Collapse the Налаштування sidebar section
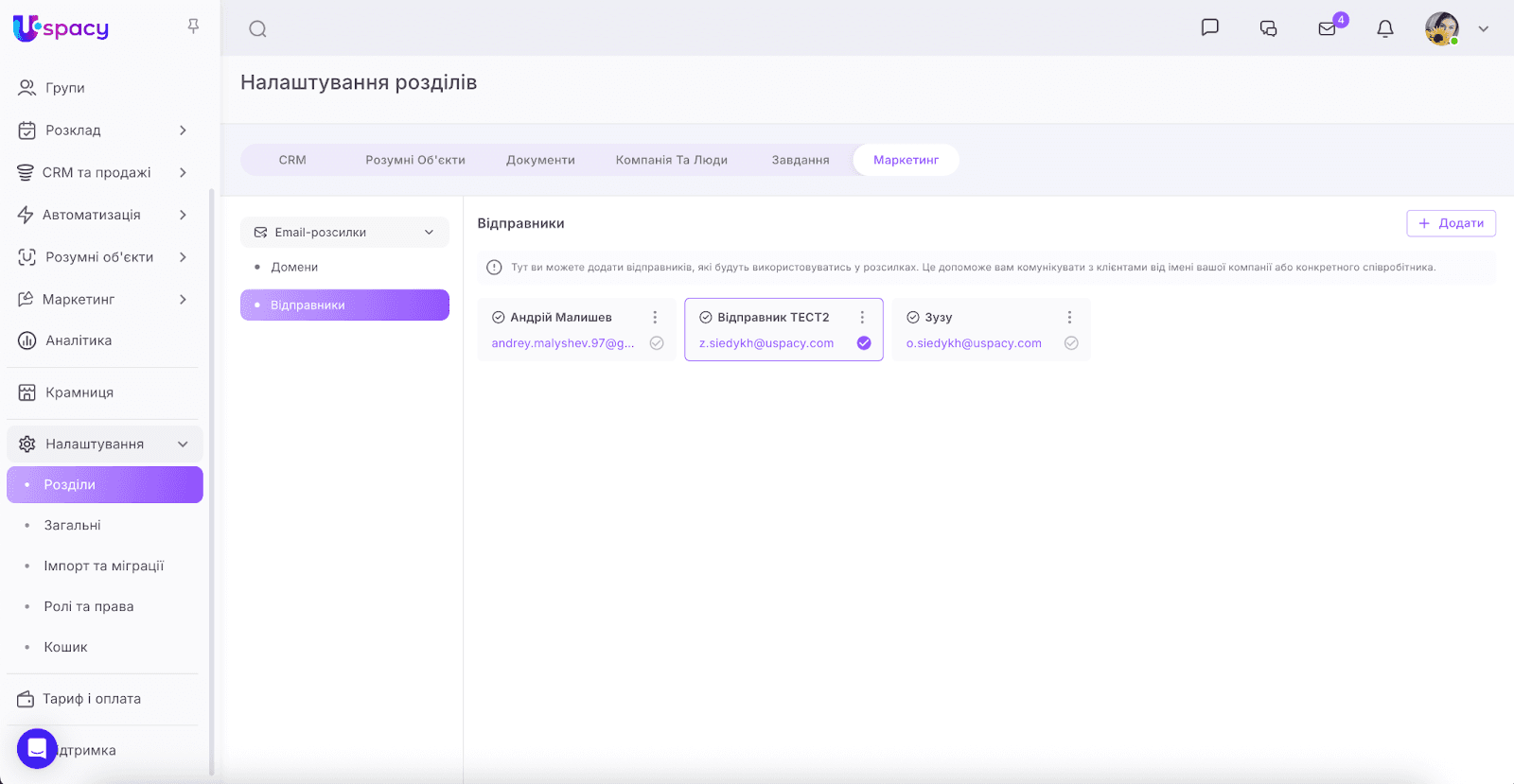The image size is (1514, 784). pyautogui.click(x=183, y=444)
